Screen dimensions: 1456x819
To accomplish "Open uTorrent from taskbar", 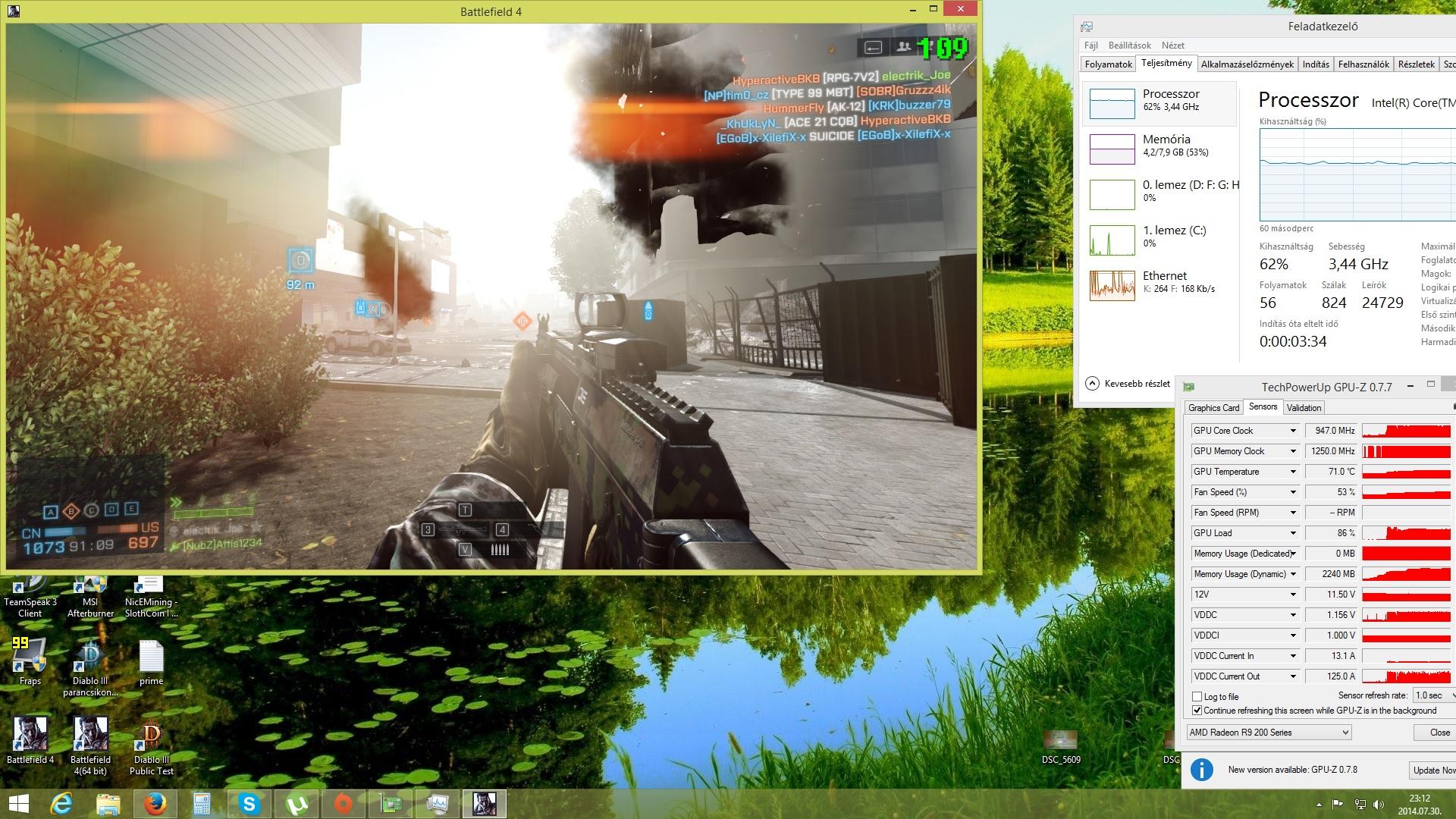I will click(296, 804).
